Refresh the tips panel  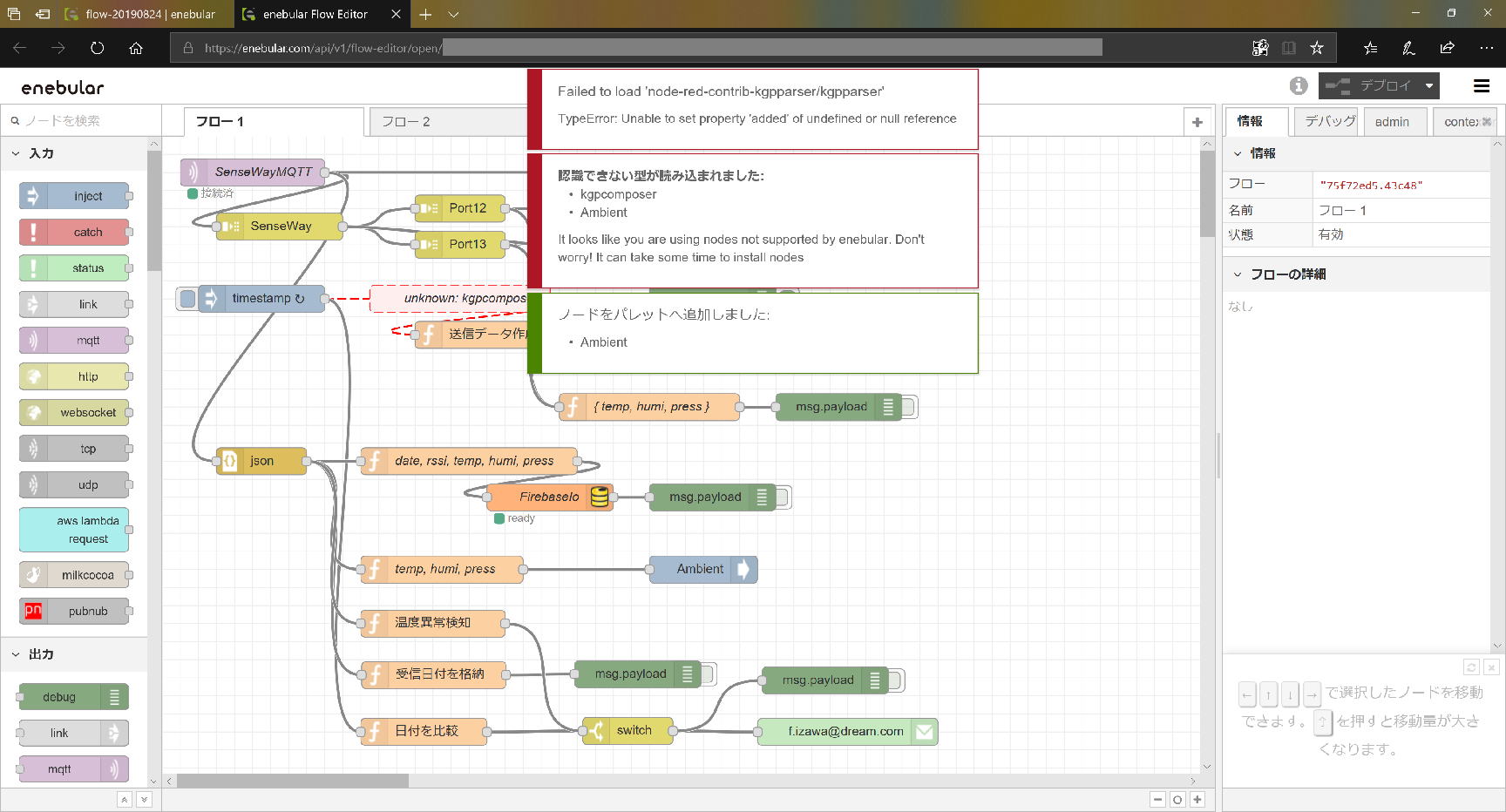click(x=1471, y=667)
